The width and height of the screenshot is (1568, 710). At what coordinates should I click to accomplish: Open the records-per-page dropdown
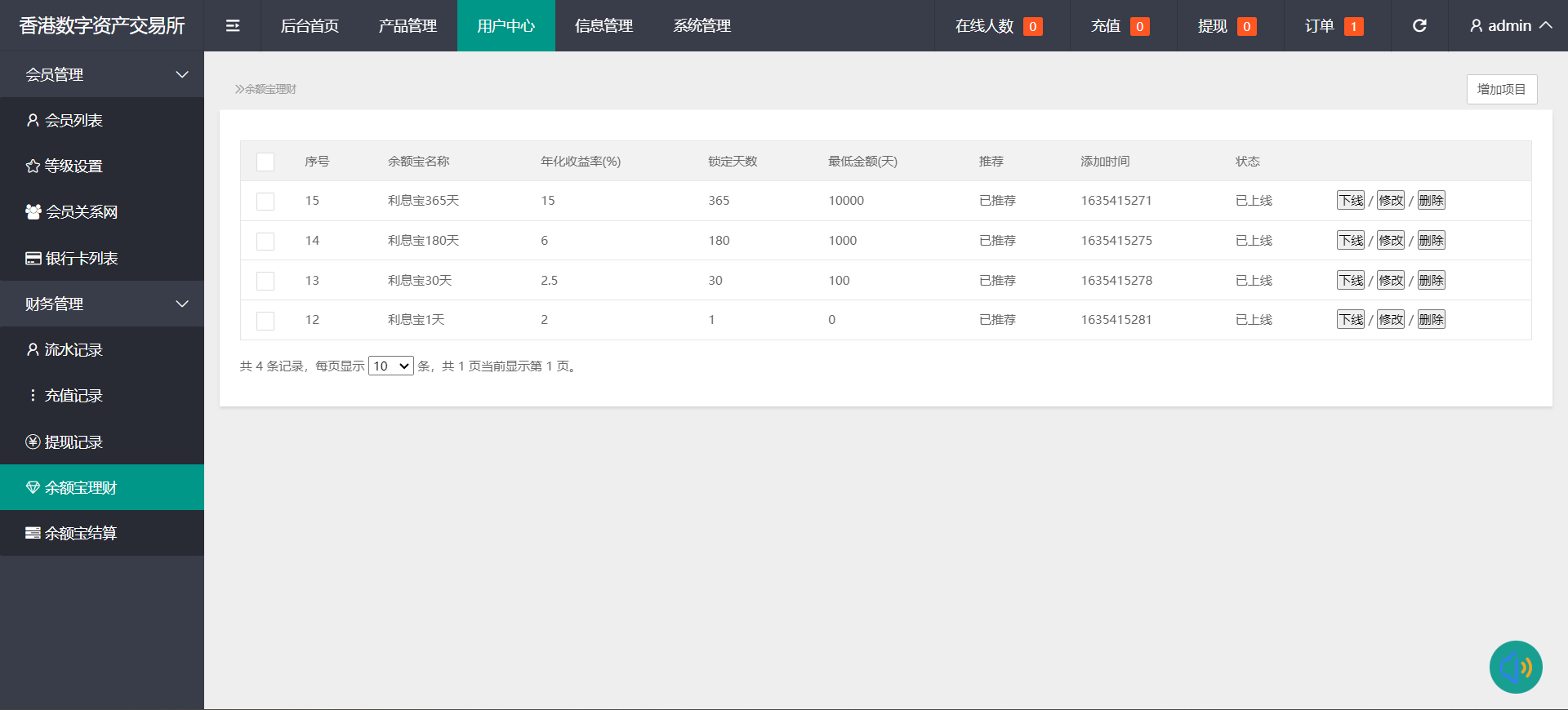390,366
